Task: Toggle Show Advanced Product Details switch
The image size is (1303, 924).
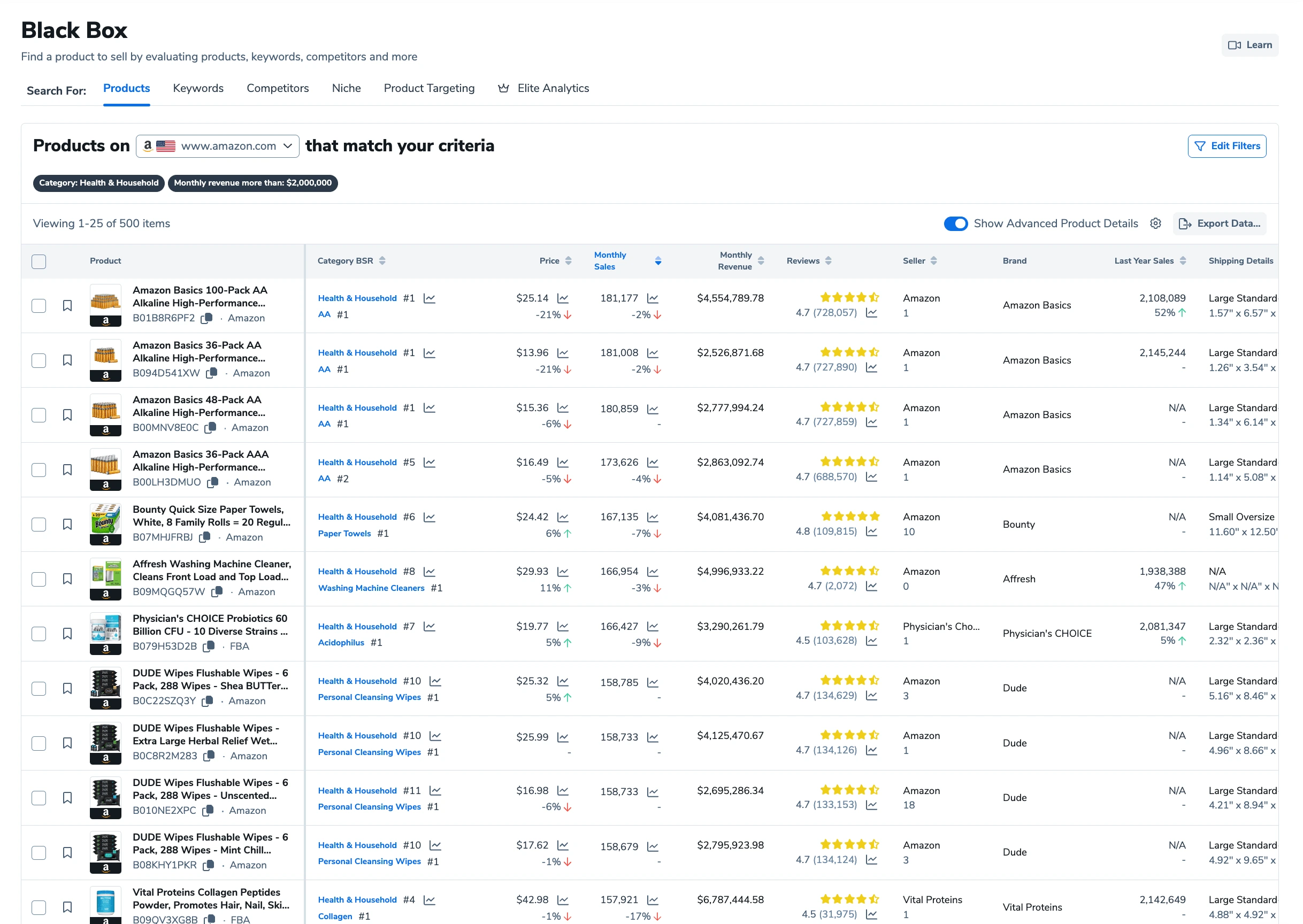Action: [x=955, y=224]
